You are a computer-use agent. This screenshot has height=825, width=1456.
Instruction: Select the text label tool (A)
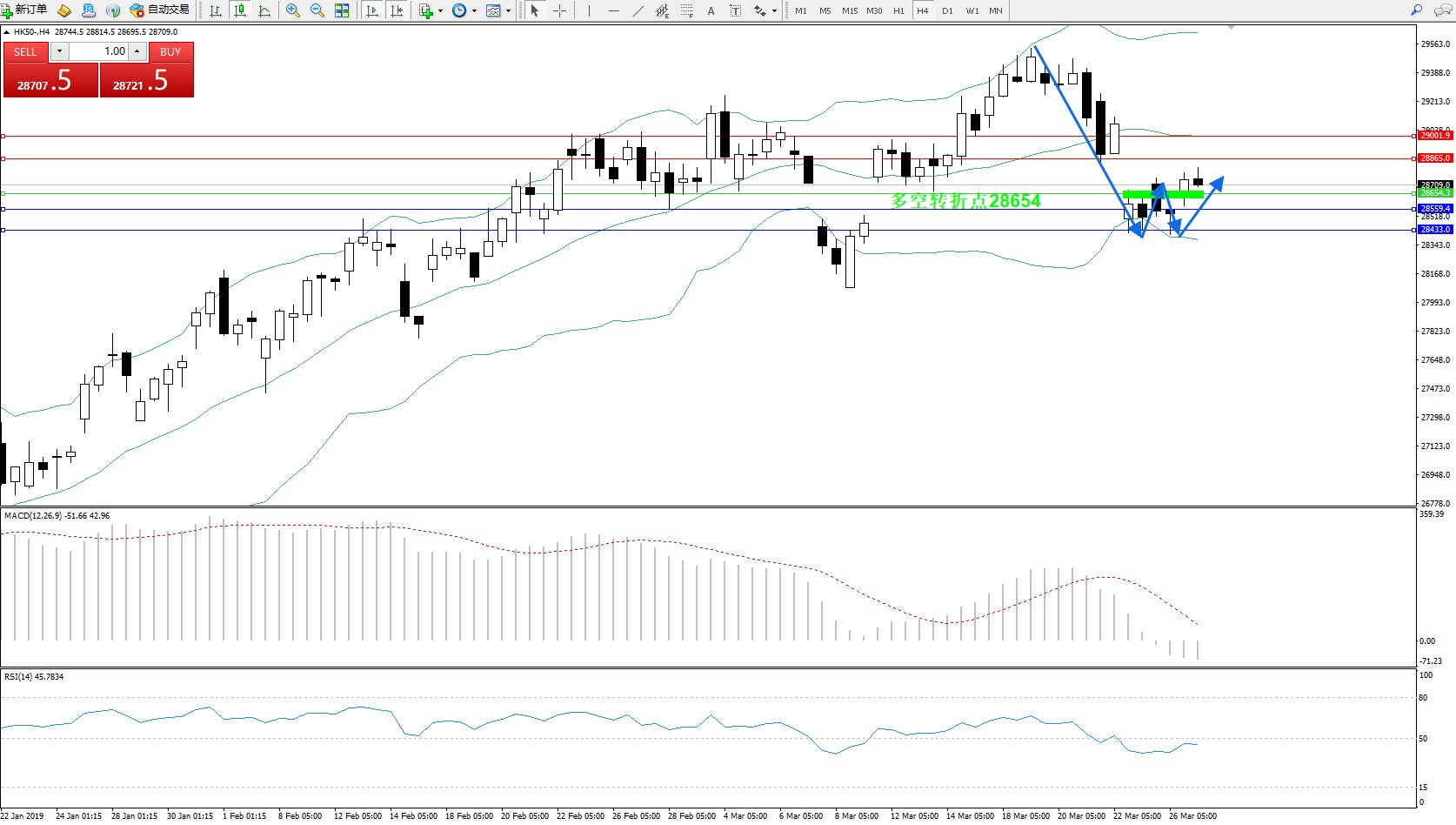click(711, 10)
